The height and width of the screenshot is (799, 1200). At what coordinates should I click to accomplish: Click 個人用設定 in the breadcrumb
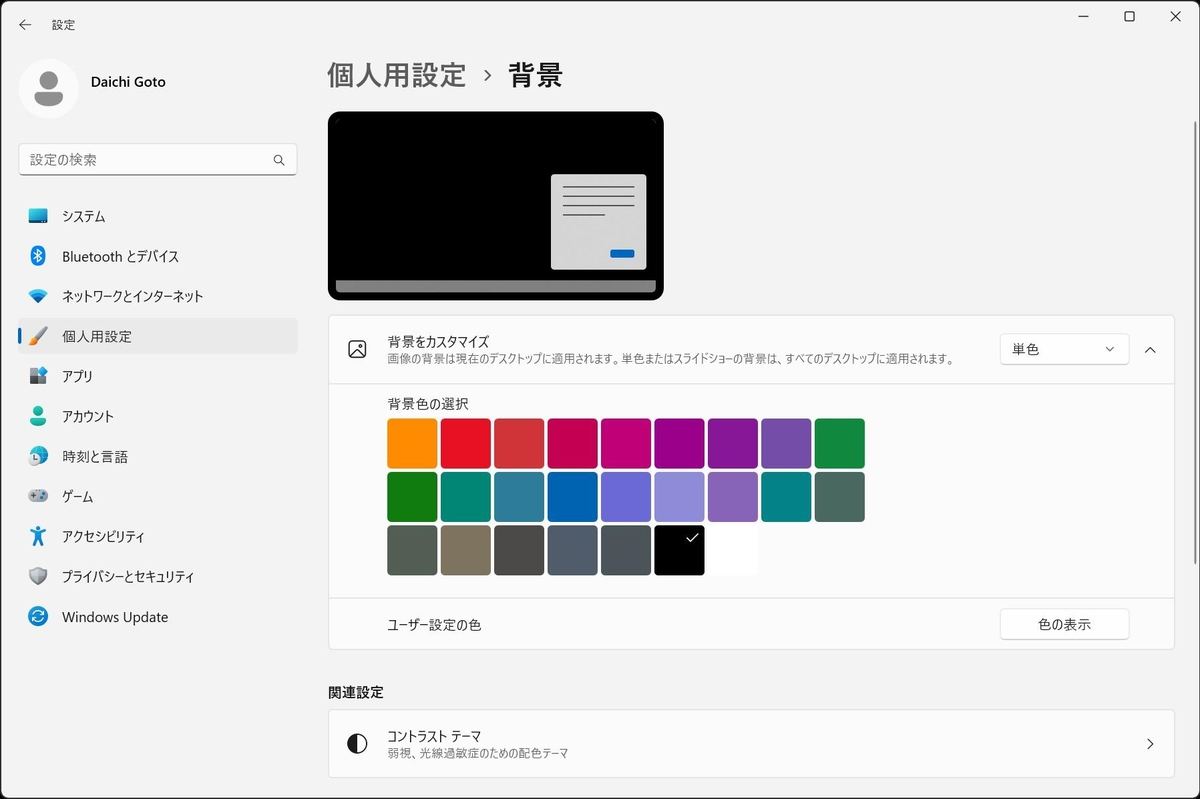pyautogui.click(x=397, y=75)
